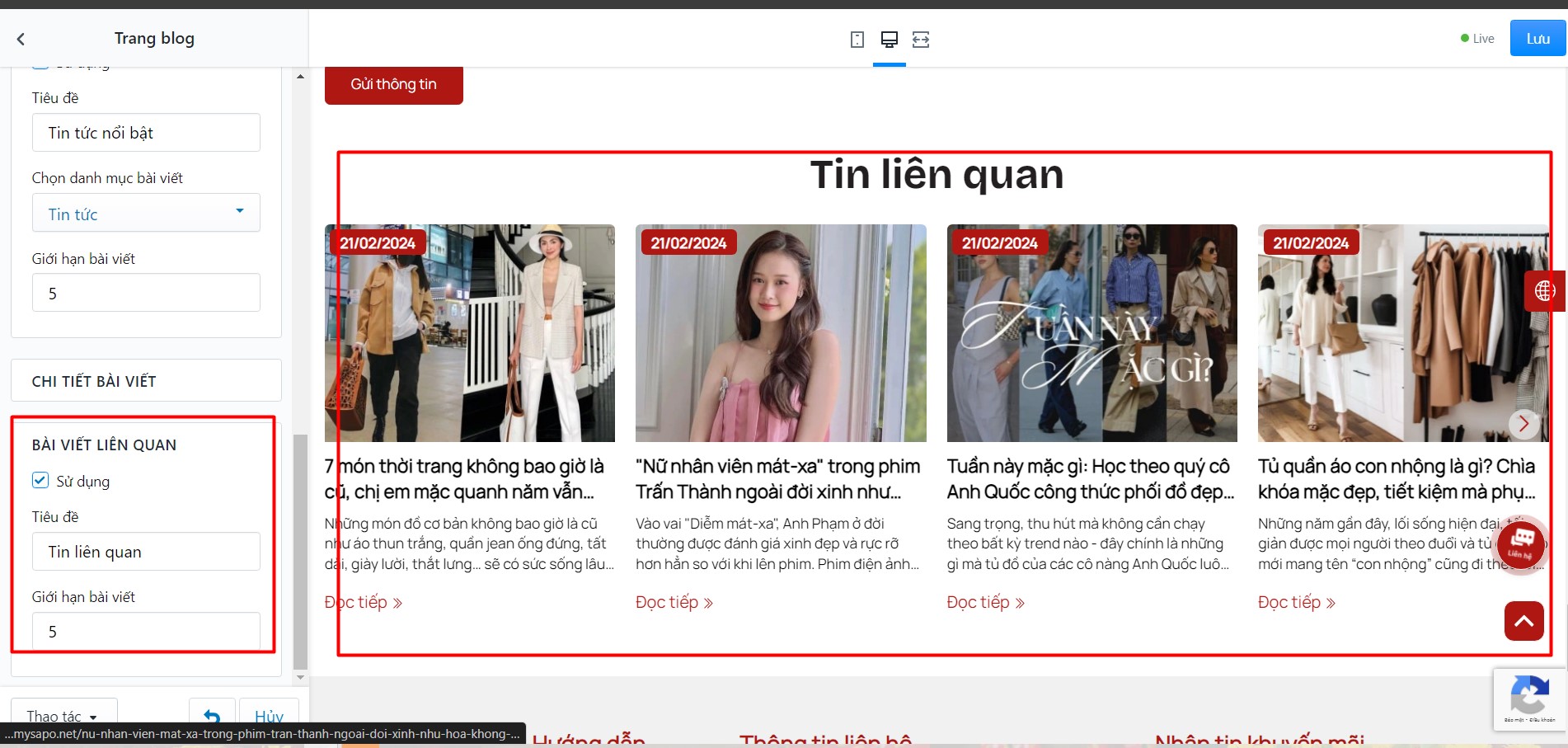
Task: Click the upper Giới hạn bài viết field
Action: click(x=146, y=293)
